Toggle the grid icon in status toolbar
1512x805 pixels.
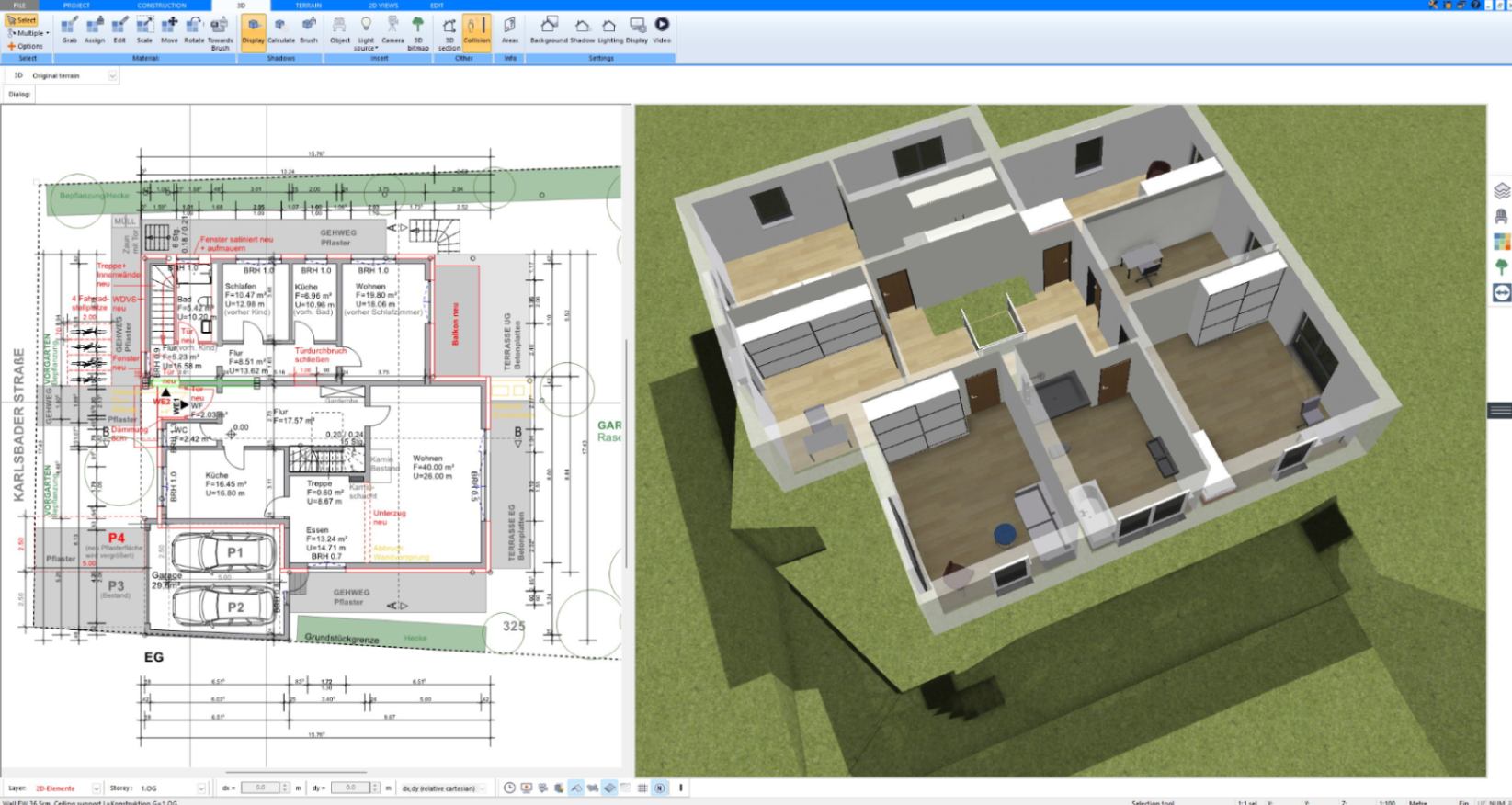tap(642, 788)
